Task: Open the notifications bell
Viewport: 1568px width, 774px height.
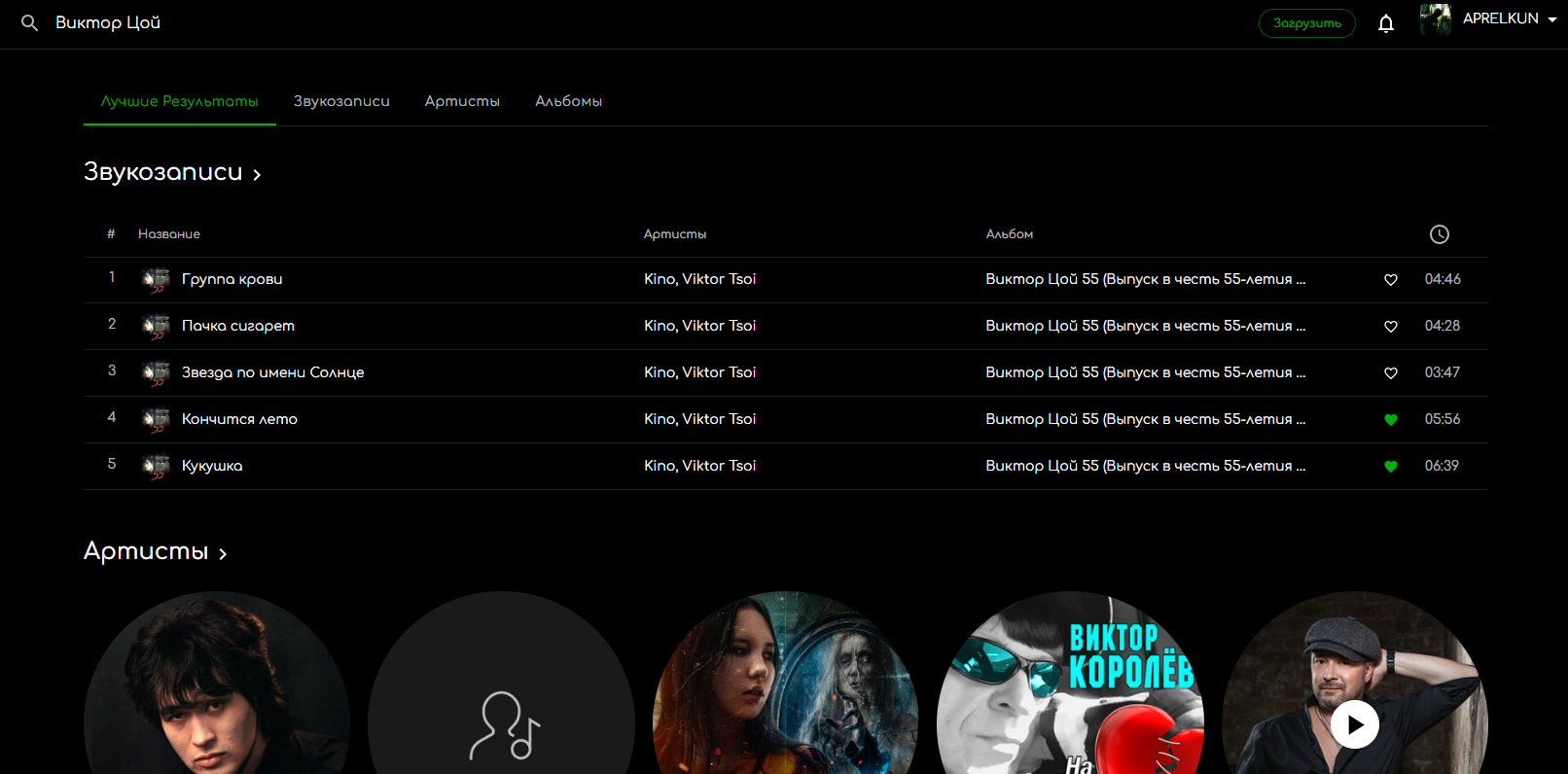Action: [x=1386, y=23]
